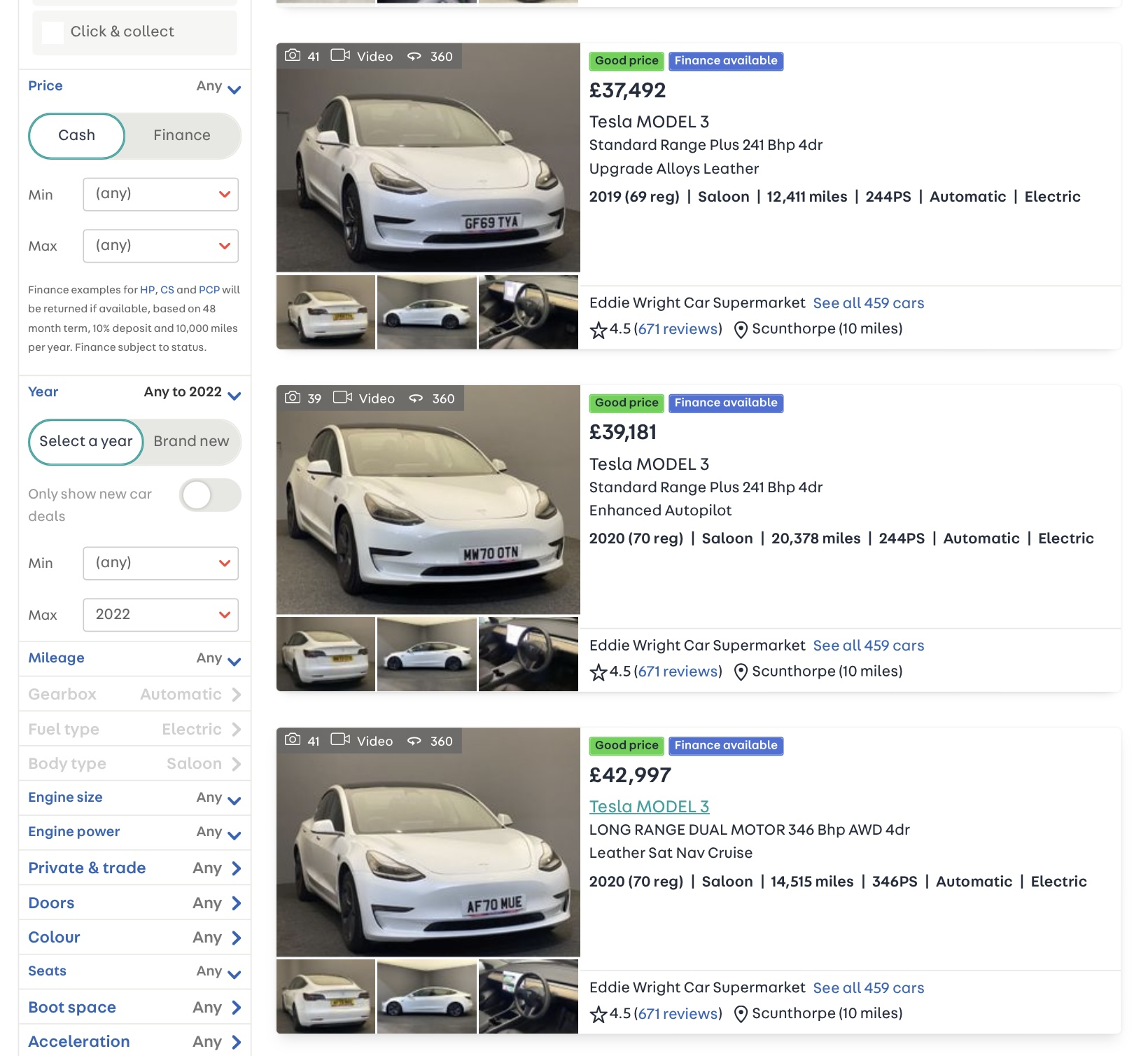The image size is (1148, 1056).
Task: Expand the Engine power filter
Action: pos(134,833)
